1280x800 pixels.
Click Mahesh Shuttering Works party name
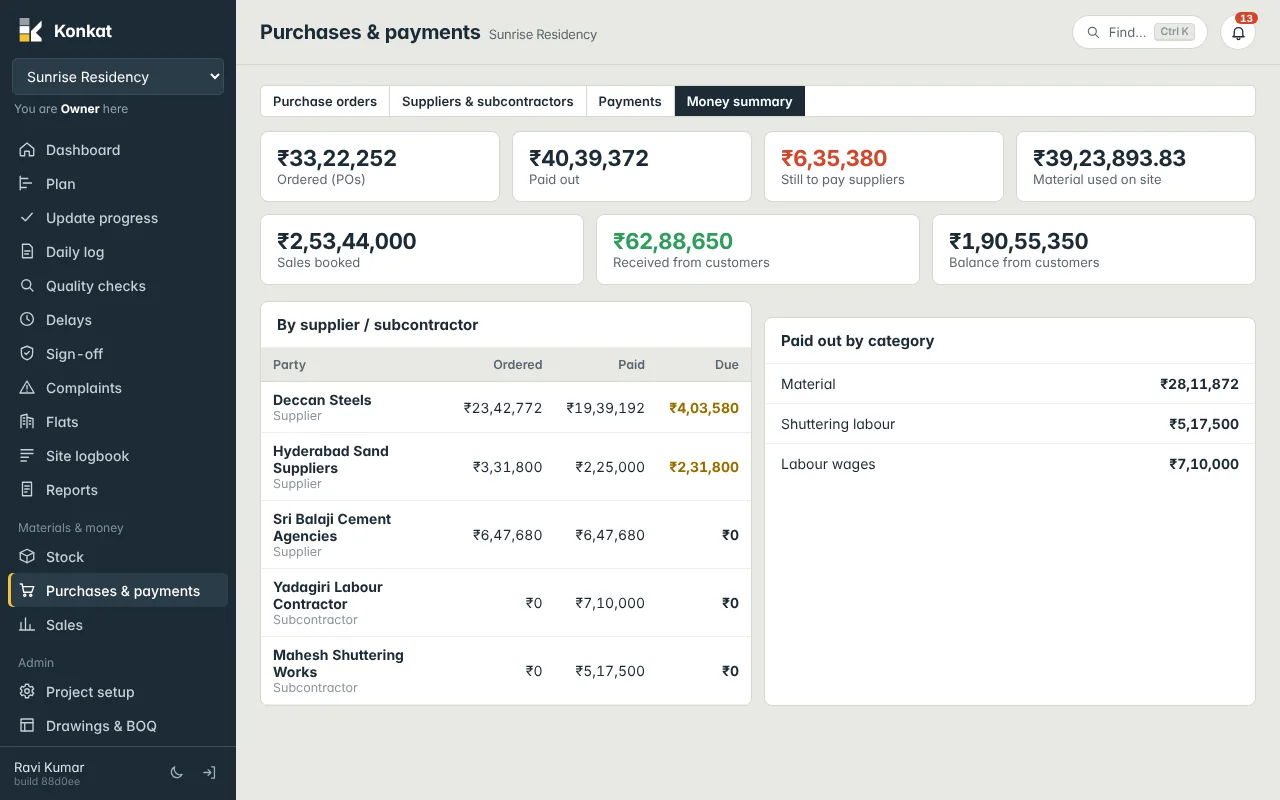338,663
